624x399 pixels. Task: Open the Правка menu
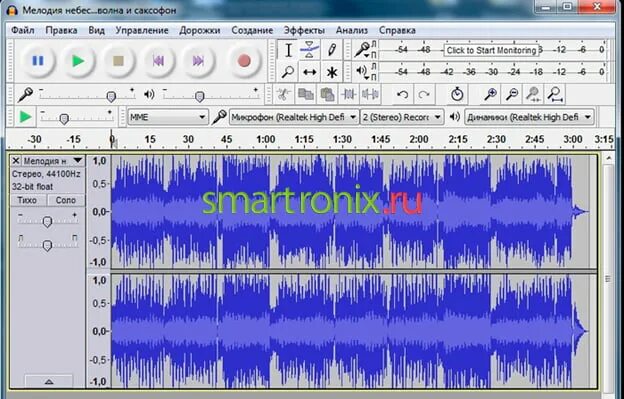(61, 30)
